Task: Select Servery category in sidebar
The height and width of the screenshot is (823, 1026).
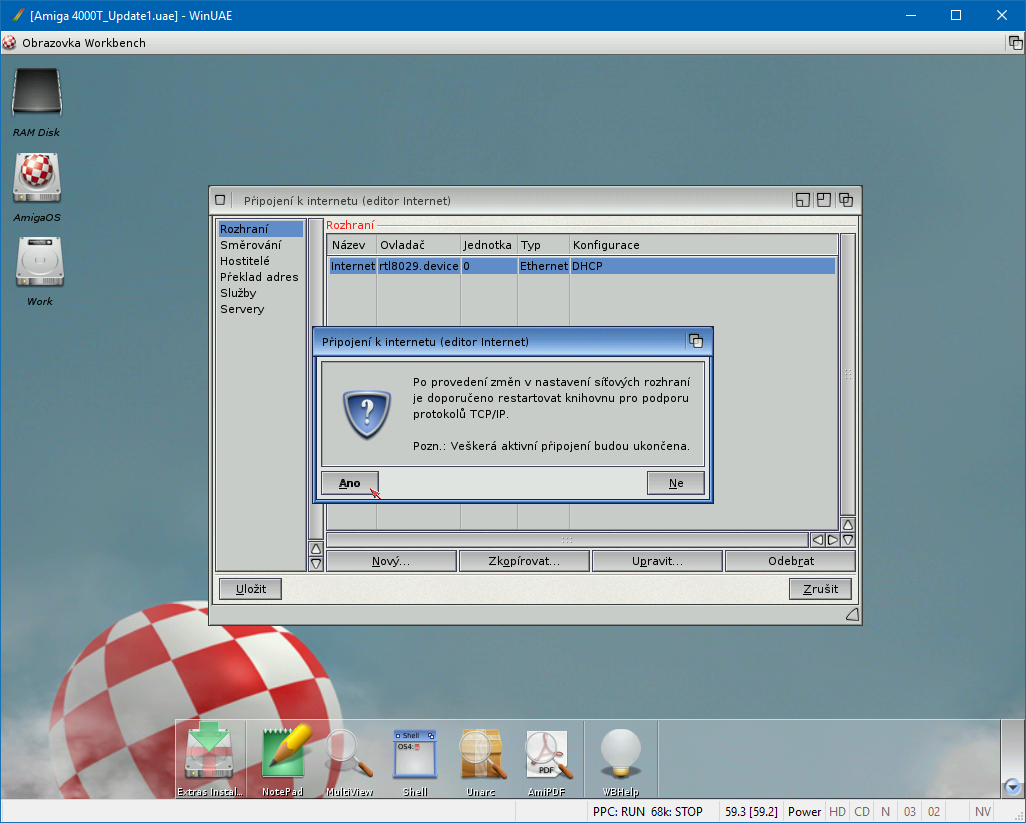Action: pyautogui.click(x=242, y=309)
